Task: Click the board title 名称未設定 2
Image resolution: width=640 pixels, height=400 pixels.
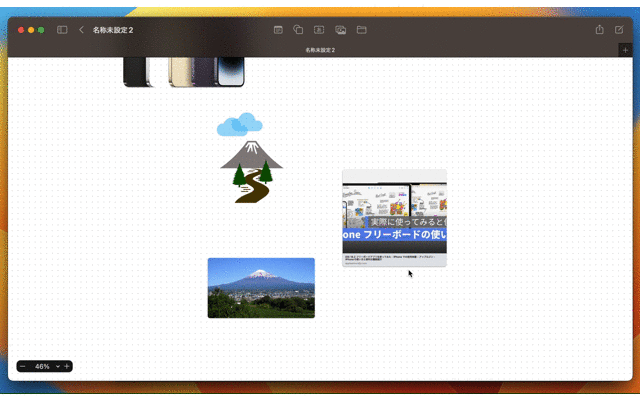Action: click(113, 30)
